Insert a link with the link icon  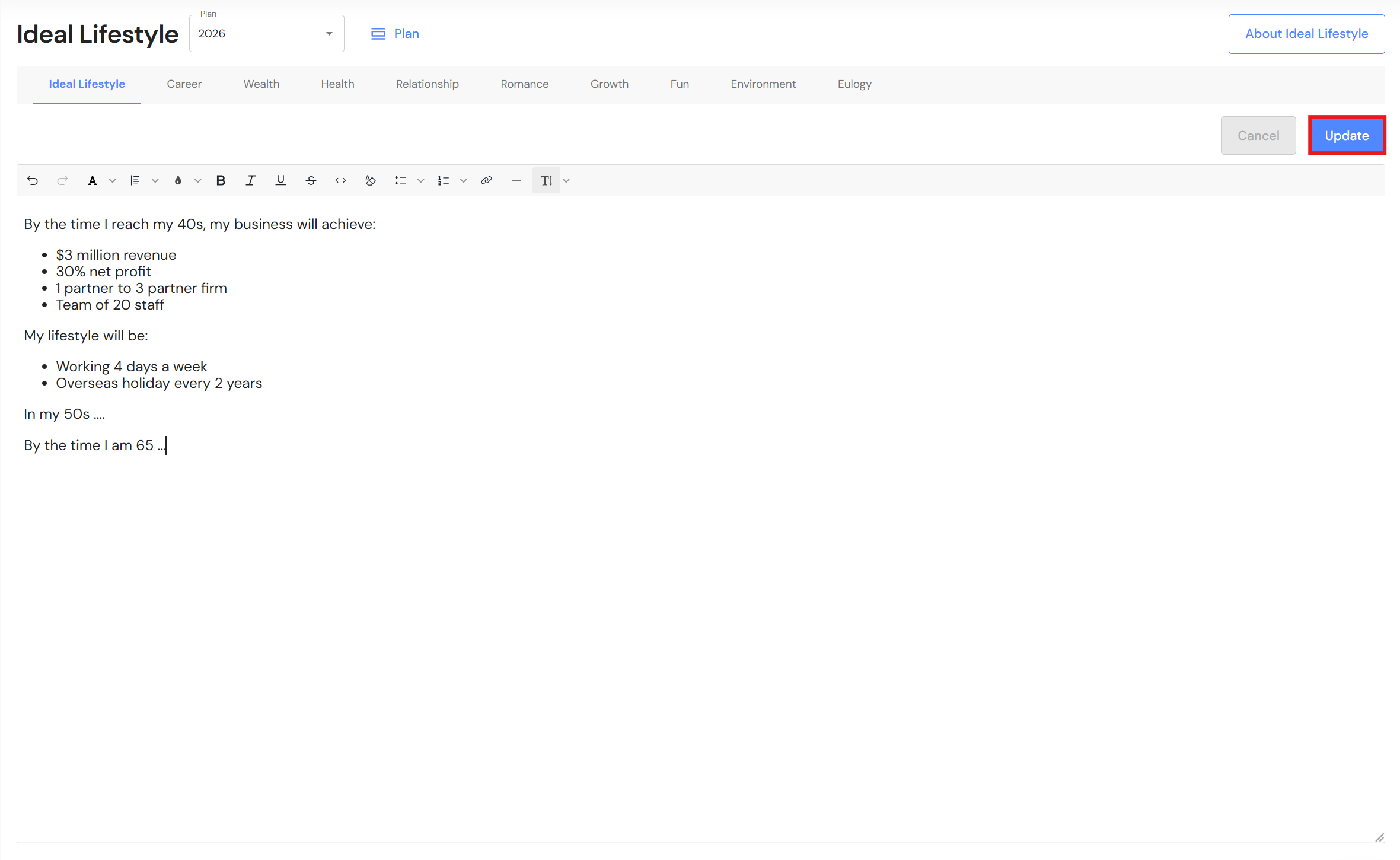pyautogui.click(x=486, y=181)
